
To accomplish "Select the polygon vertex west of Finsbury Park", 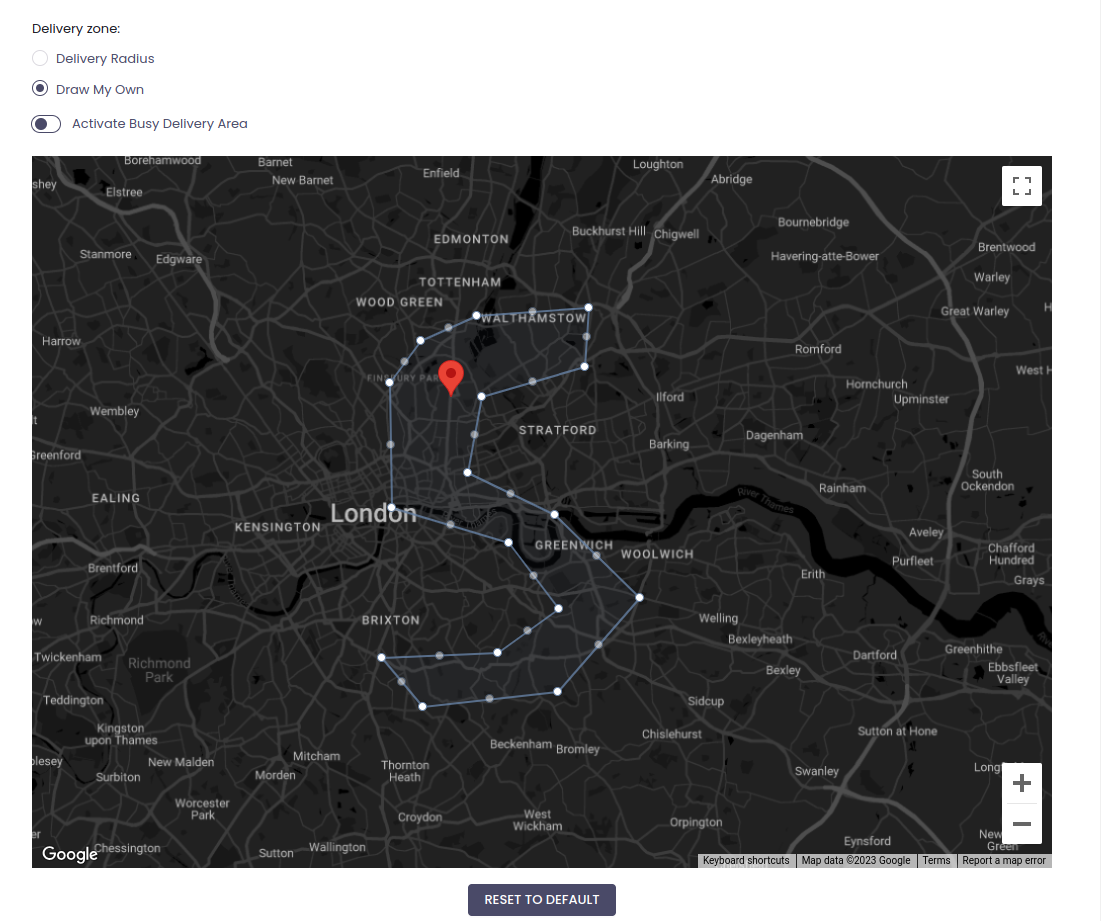I will click(390, 382).
